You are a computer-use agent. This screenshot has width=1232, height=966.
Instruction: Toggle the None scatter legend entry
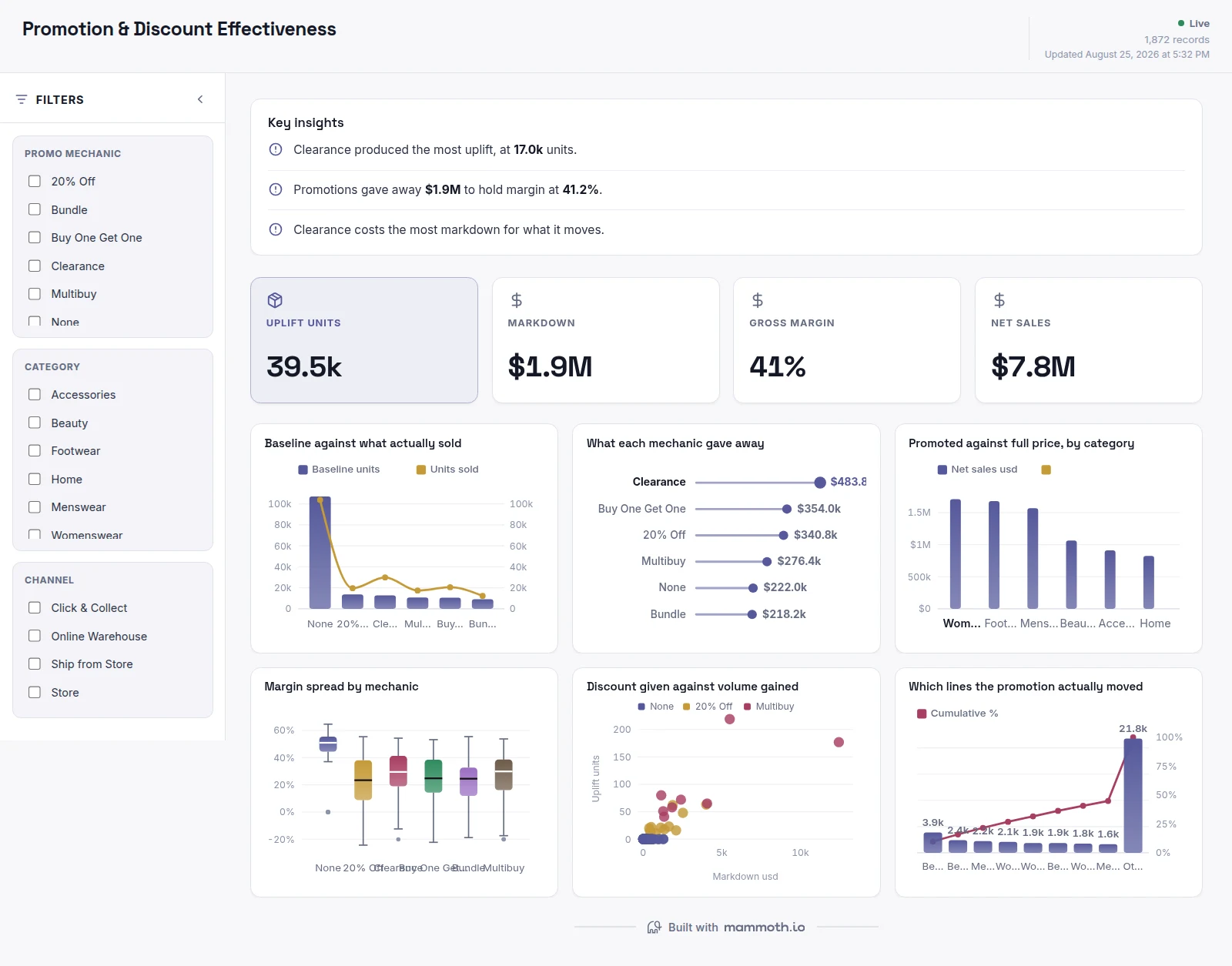[x=656, y=707]
